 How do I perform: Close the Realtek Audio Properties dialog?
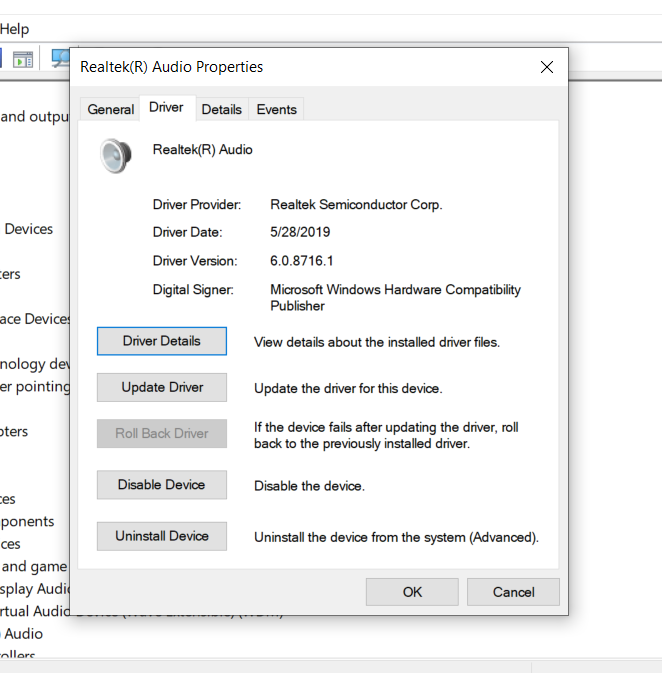547,67
